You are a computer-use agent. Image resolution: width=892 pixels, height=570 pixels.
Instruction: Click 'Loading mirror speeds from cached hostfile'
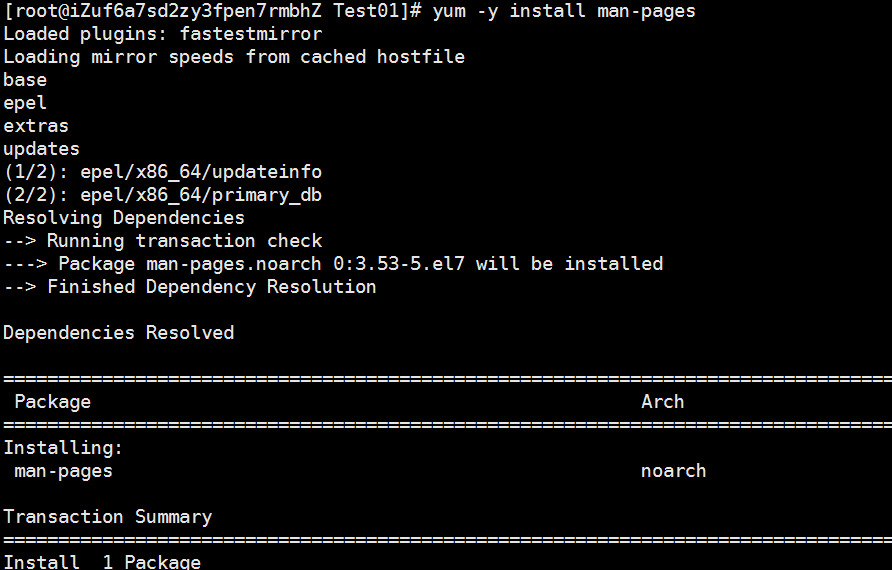click(234, 57)
